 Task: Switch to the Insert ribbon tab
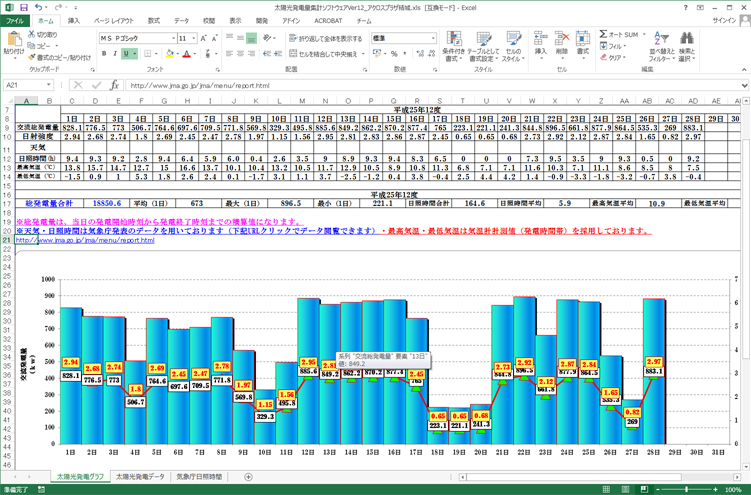pyautogui.click(x=73, y=21)
